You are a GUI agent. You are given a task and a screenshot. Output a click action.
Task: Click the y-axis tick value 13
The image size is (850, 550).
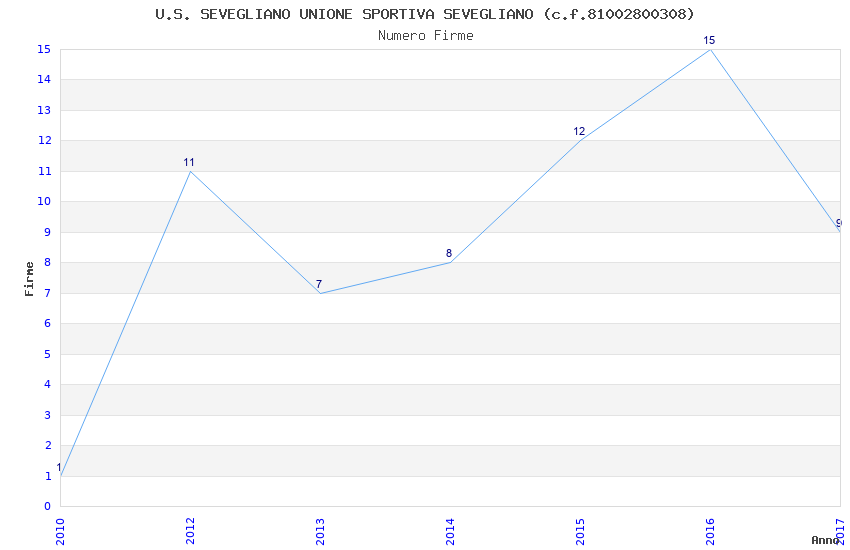click(x=44, y=110)
